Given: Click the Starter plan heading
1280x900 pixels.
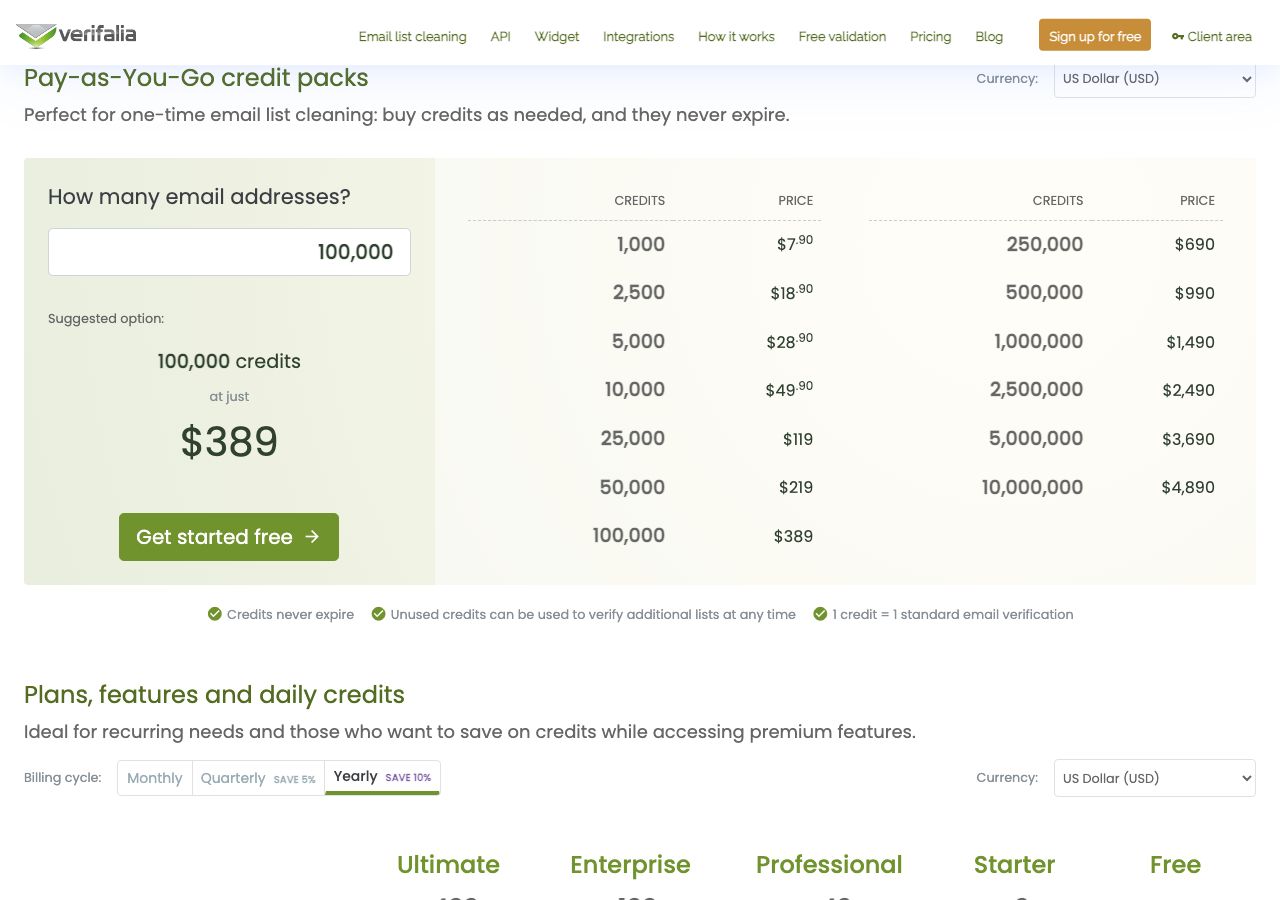Looking at the screenshot, I should 1014,865.
